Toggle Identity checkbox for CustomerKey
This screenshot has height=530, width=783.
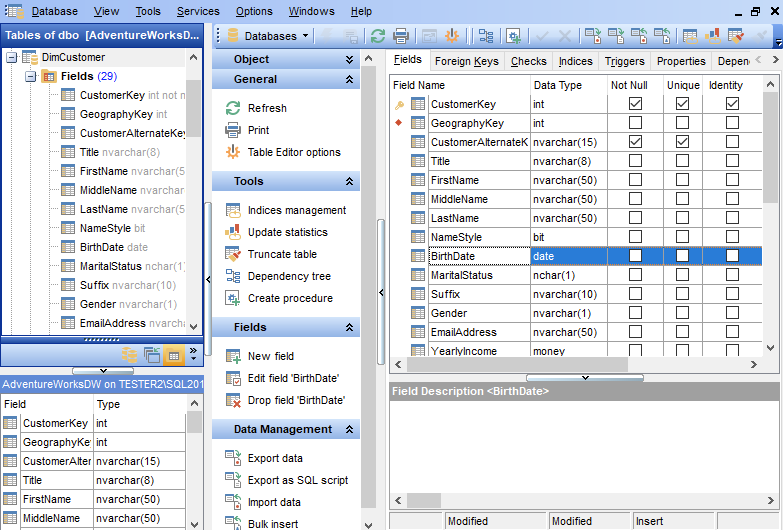click(732, 103)
